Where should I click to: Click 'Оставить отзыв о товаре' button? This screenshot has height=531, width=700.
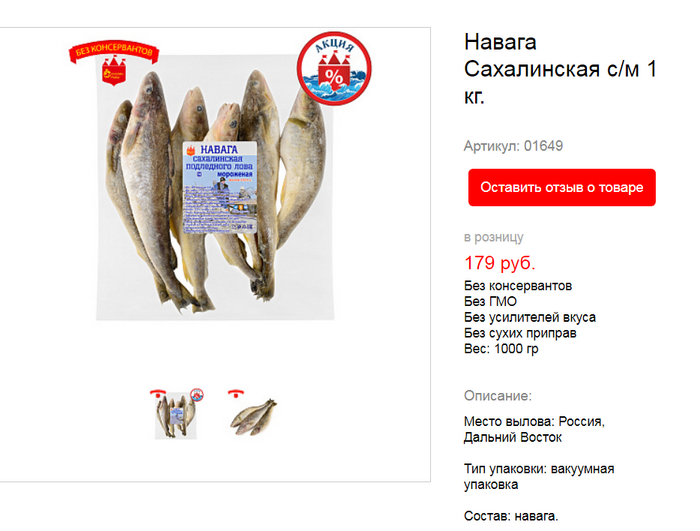point(562,188)
